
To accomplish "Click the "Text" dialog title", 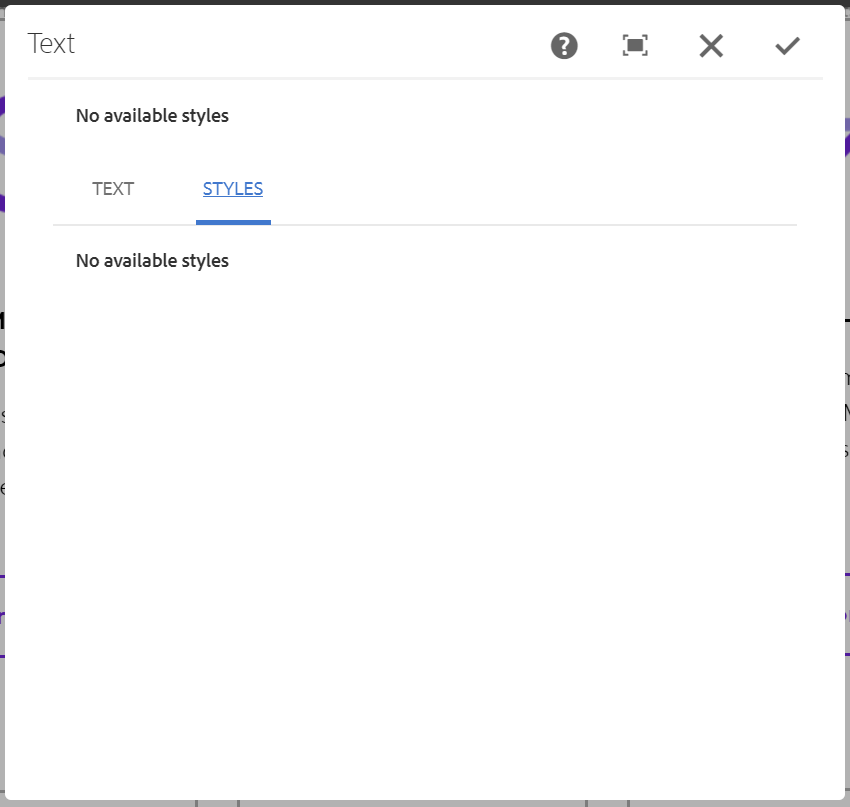I will (x=51, y=43).
